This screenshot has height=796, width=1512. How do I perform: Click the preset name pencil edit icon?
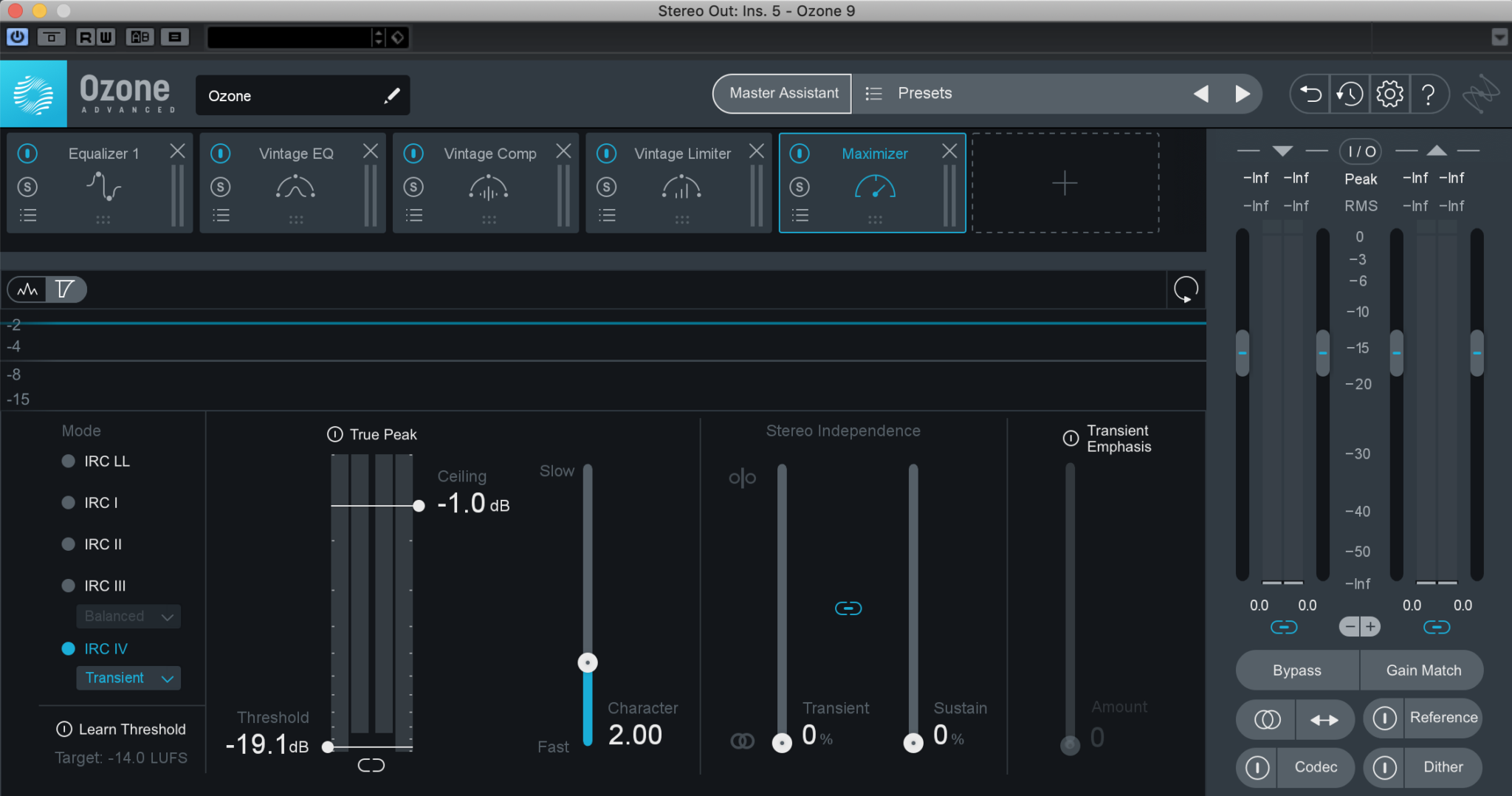(392, 95)
